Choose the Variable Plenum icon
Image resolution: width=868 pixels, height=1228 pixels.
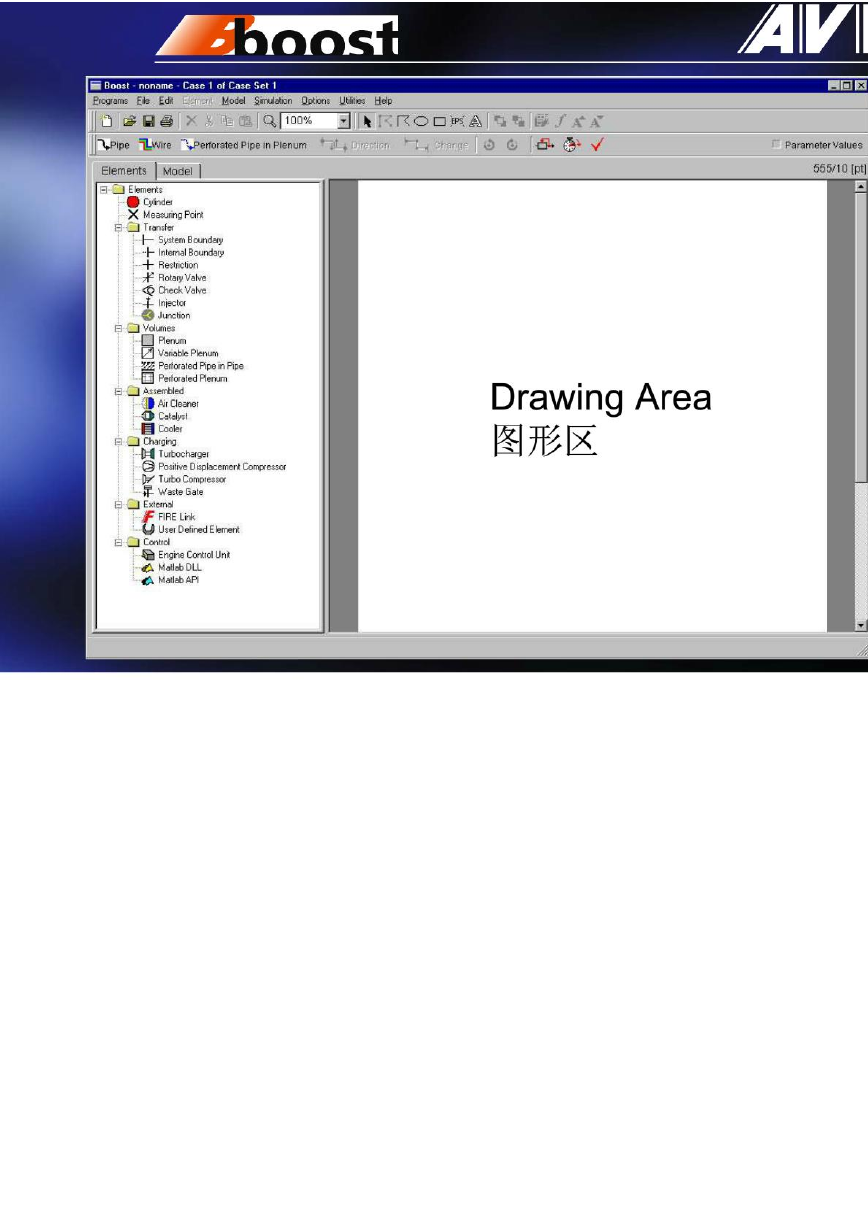pos(148,353)
